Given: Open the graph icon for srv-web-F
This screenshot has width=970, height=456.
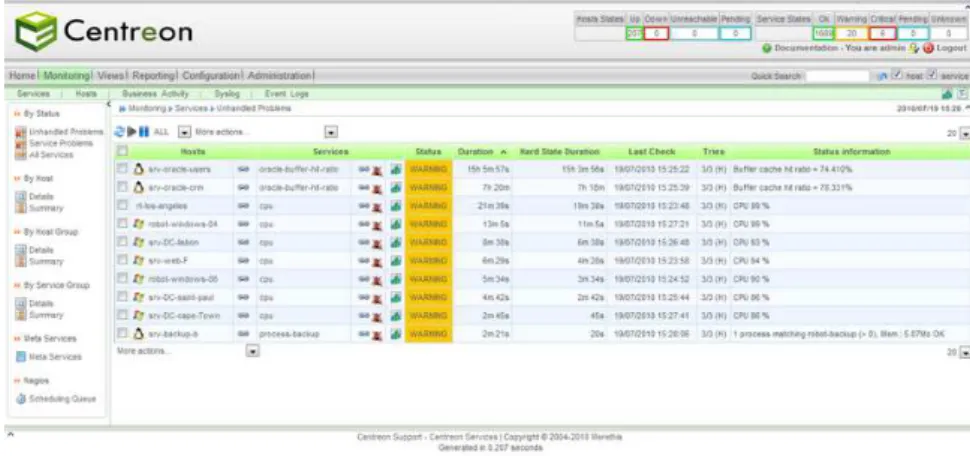Looking at the screenshot, I should click(x=396, y=261).
